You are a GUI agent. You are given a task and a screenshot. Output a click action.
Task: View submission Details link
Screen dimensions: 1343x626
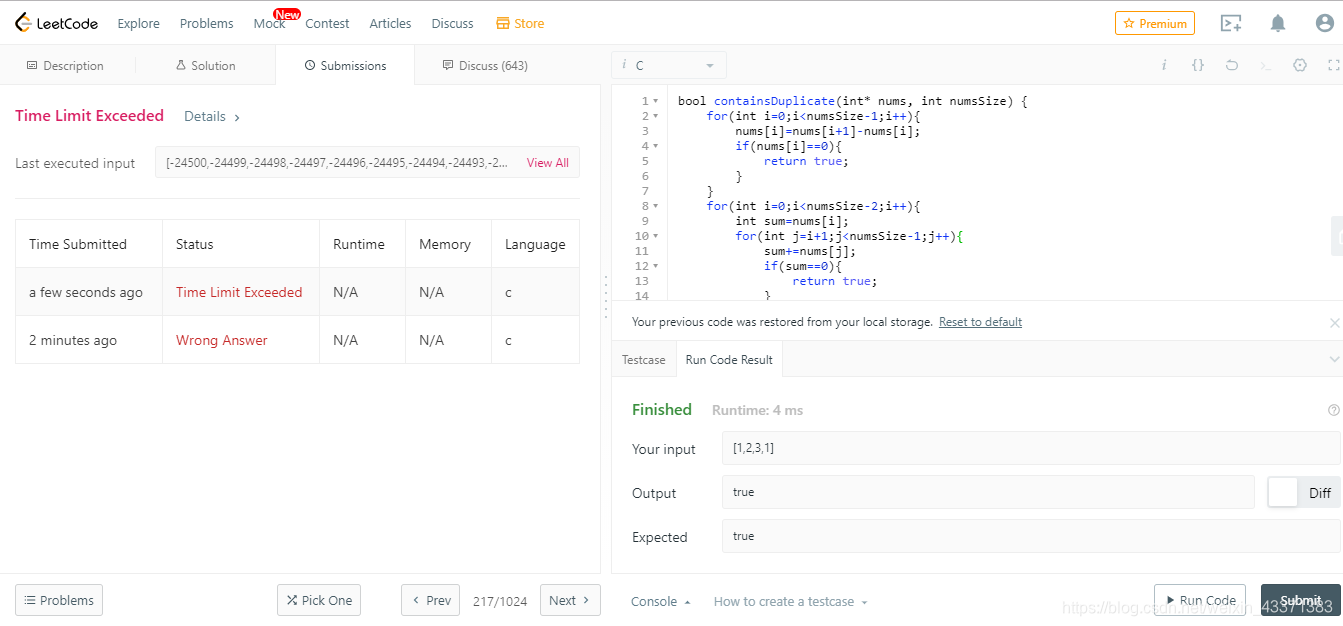(x=212, y=116)
